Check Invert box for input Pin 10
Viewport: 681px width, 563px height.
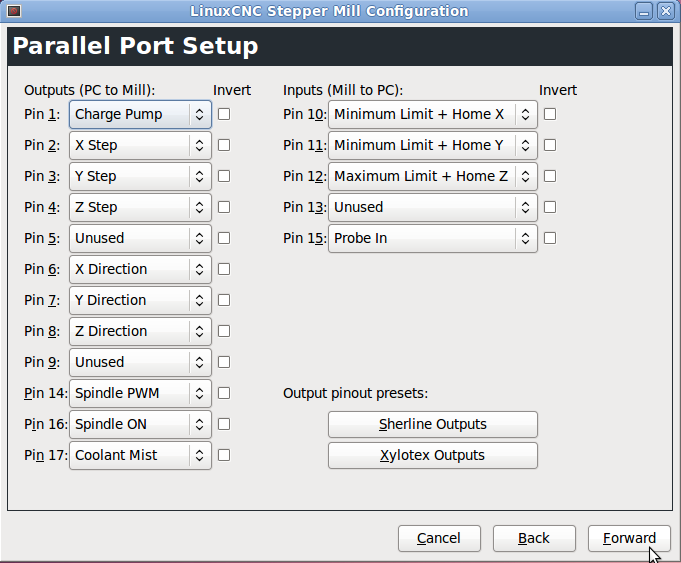[550, 114]
